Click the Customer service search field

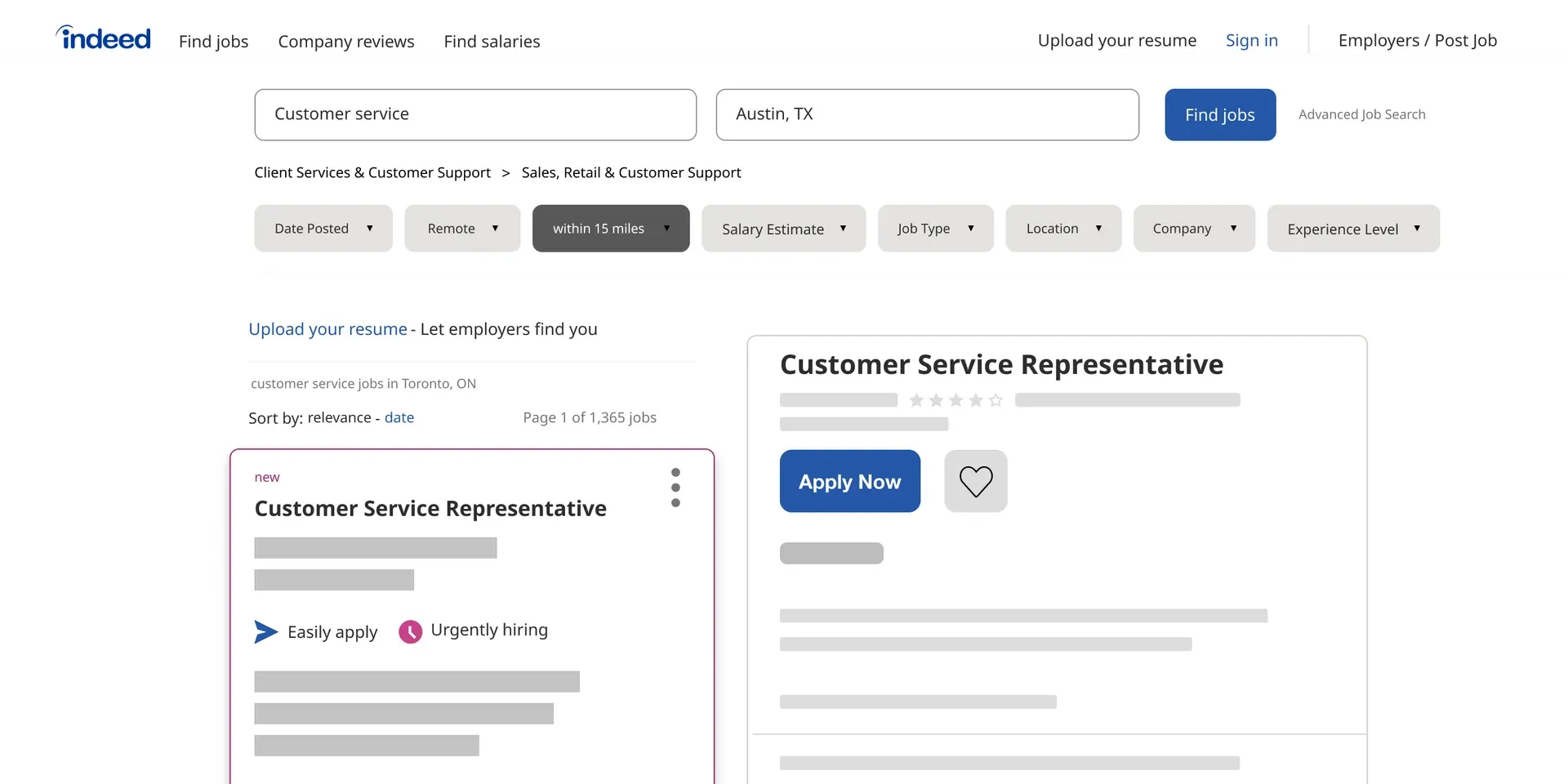475,114
